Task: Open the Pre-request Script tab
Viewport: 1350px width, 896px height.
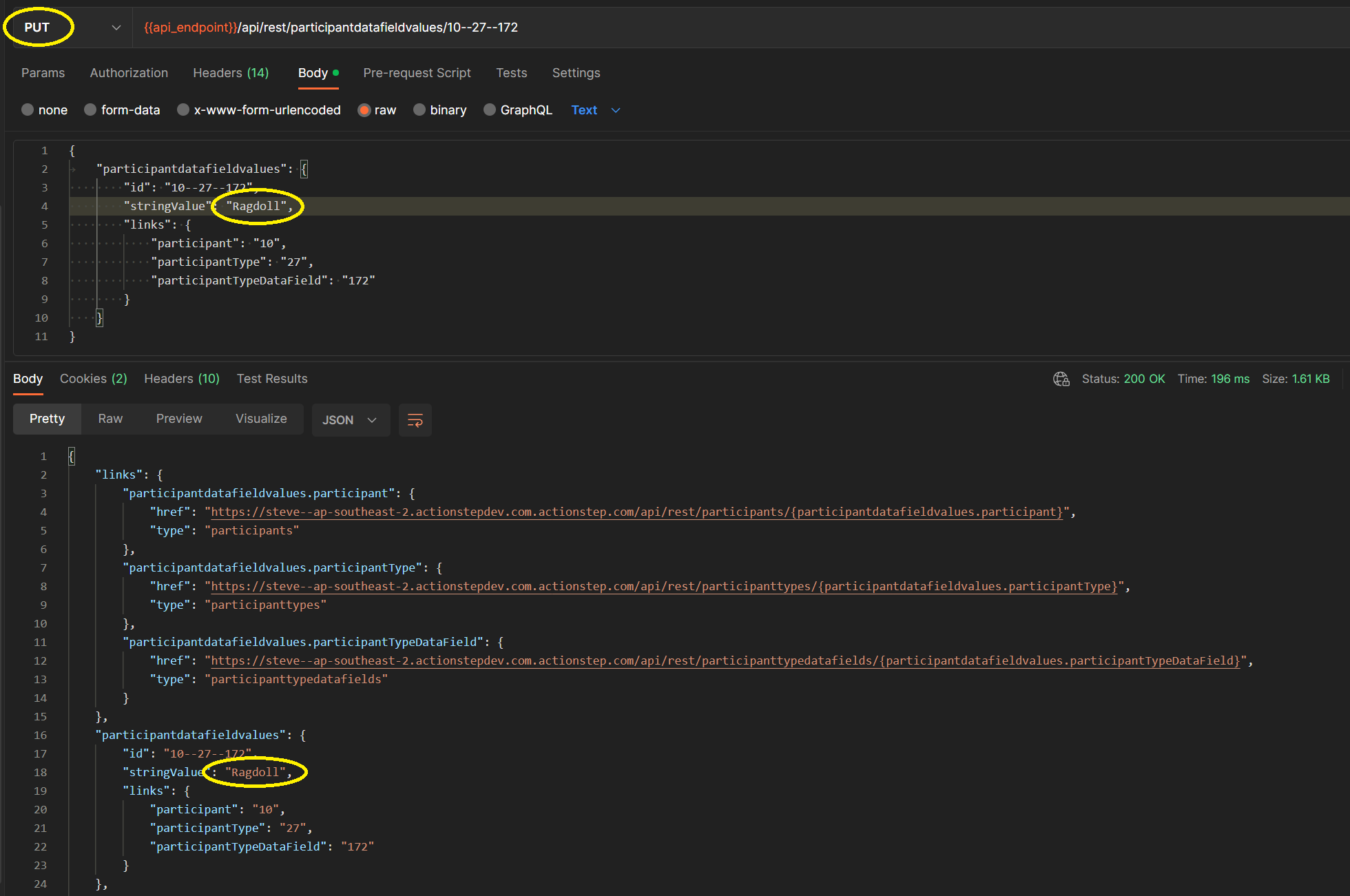Action: (x=417, y=73)
